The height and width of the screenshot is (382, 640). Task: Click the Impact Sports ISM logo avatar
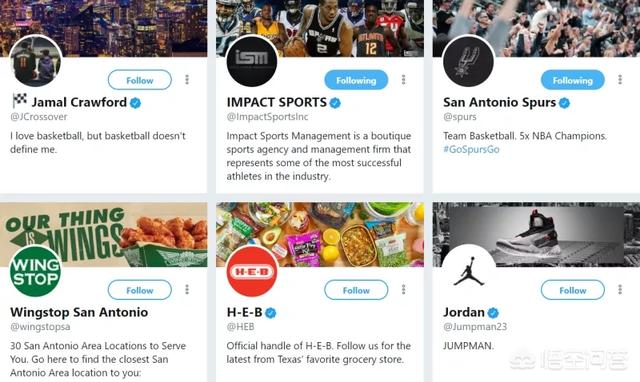[x=252, y=61]
